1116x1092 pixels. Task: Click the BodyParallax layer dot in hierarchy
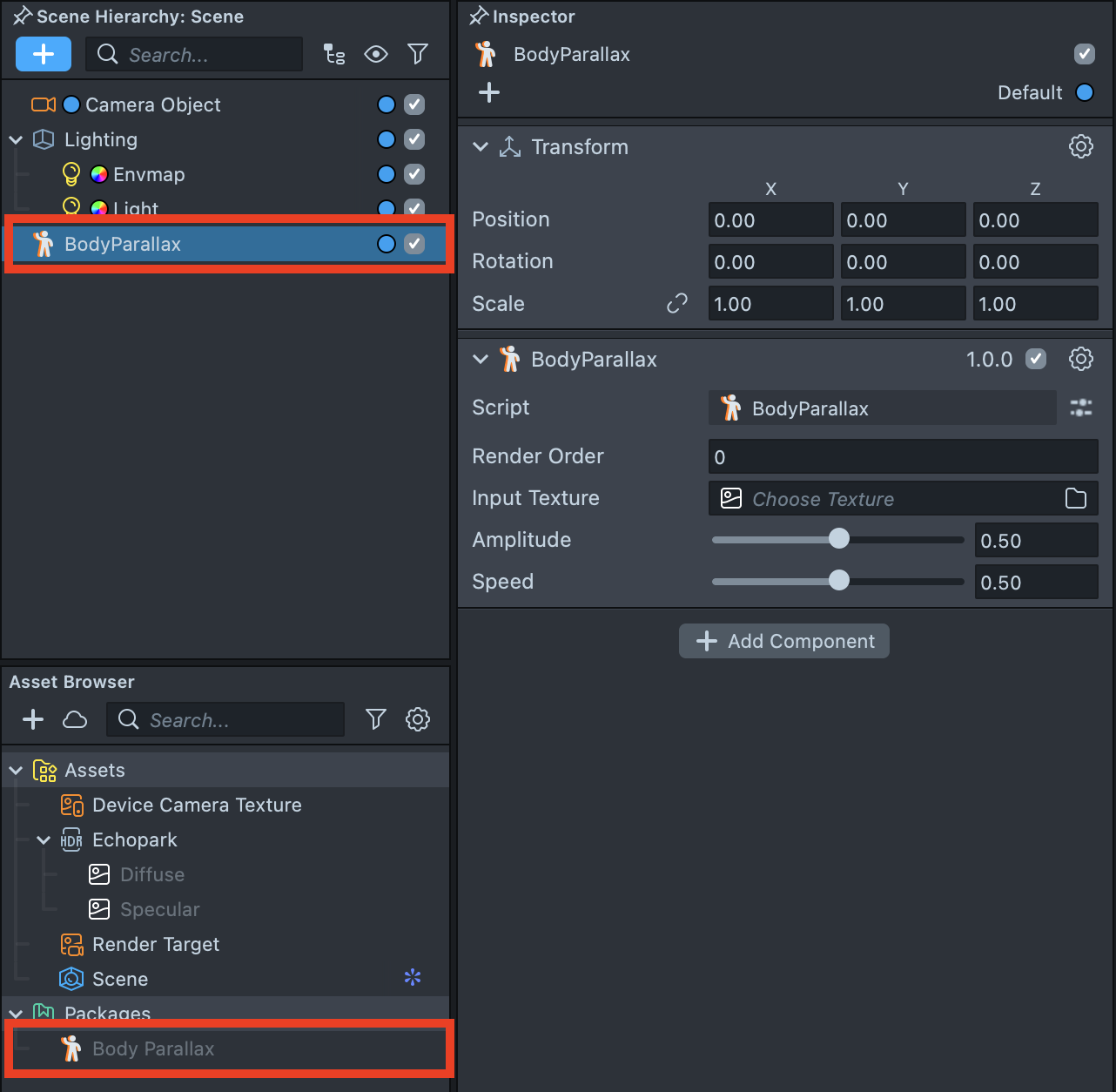point(387,244)
